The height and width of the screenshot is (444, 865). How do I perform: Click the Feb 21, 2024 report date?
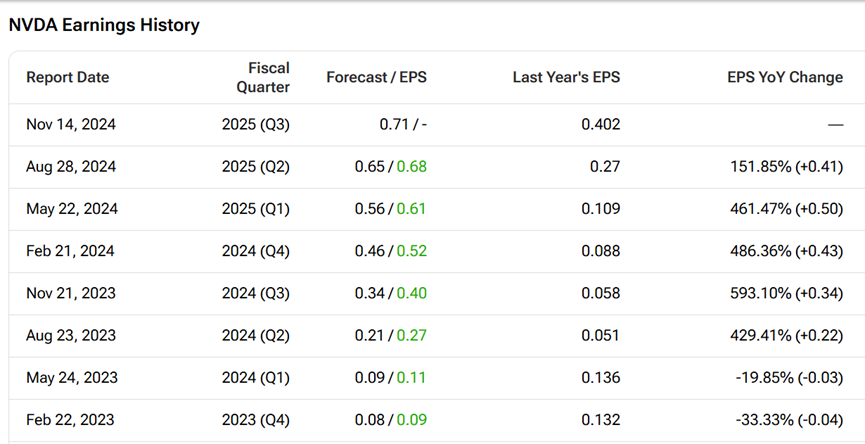pos(70,251)
